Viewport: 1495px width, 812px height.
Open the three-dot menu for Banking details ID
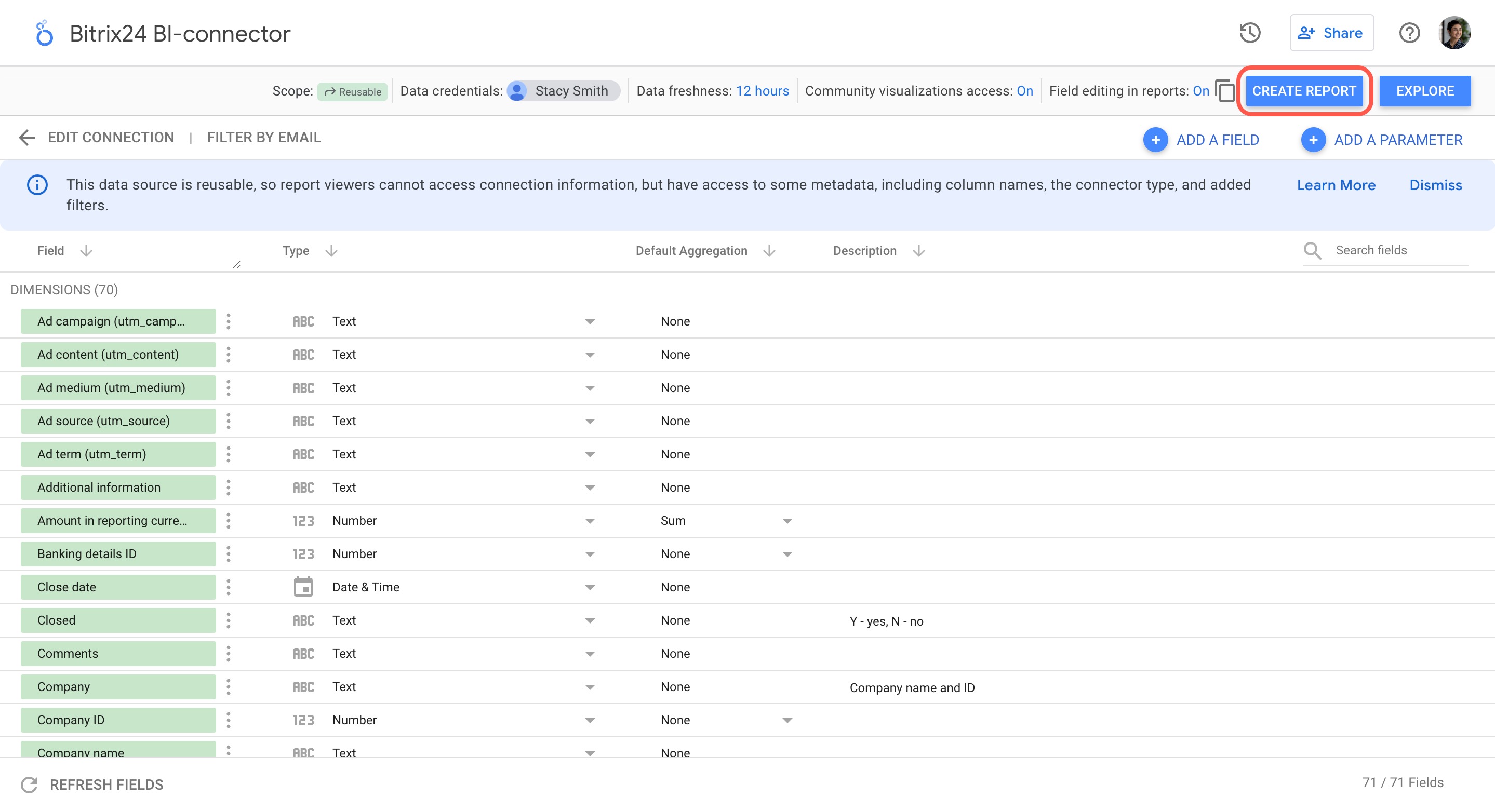point(228,554)
